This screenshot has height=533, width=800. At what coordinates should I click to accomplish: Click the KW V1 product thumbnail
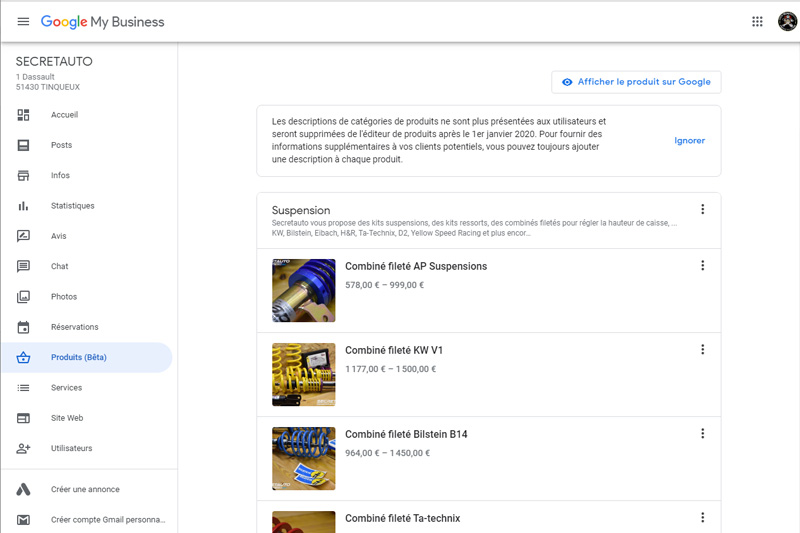[304, 374]
